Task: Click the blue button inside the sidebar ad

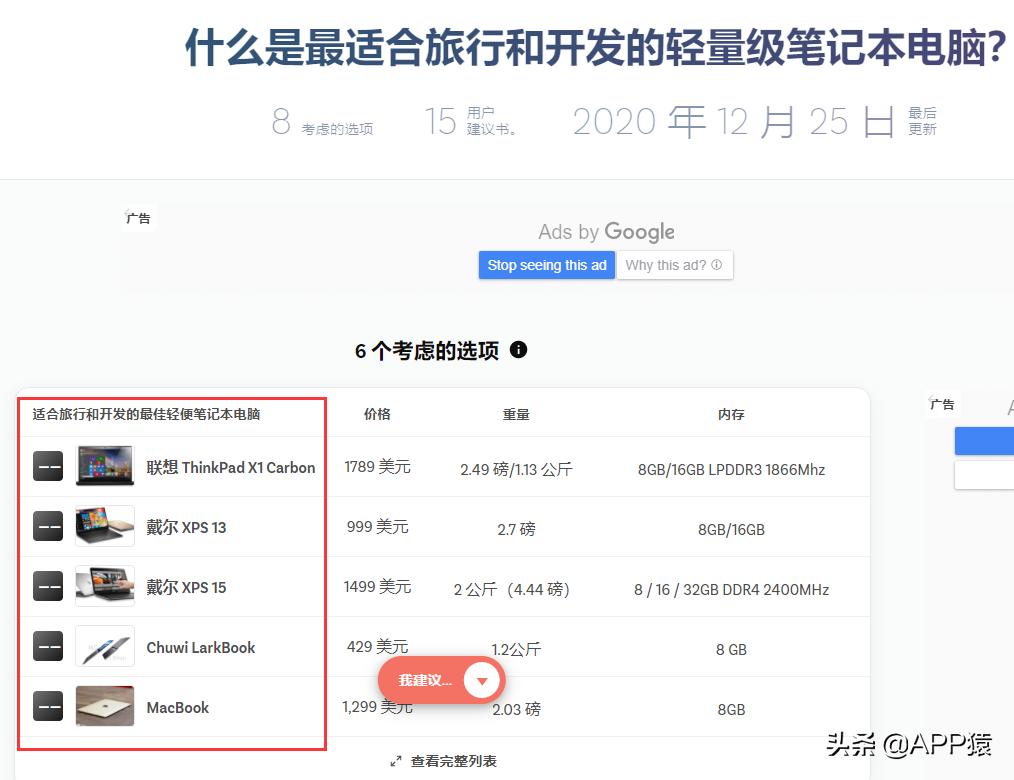Action: [x=984, y=440]
